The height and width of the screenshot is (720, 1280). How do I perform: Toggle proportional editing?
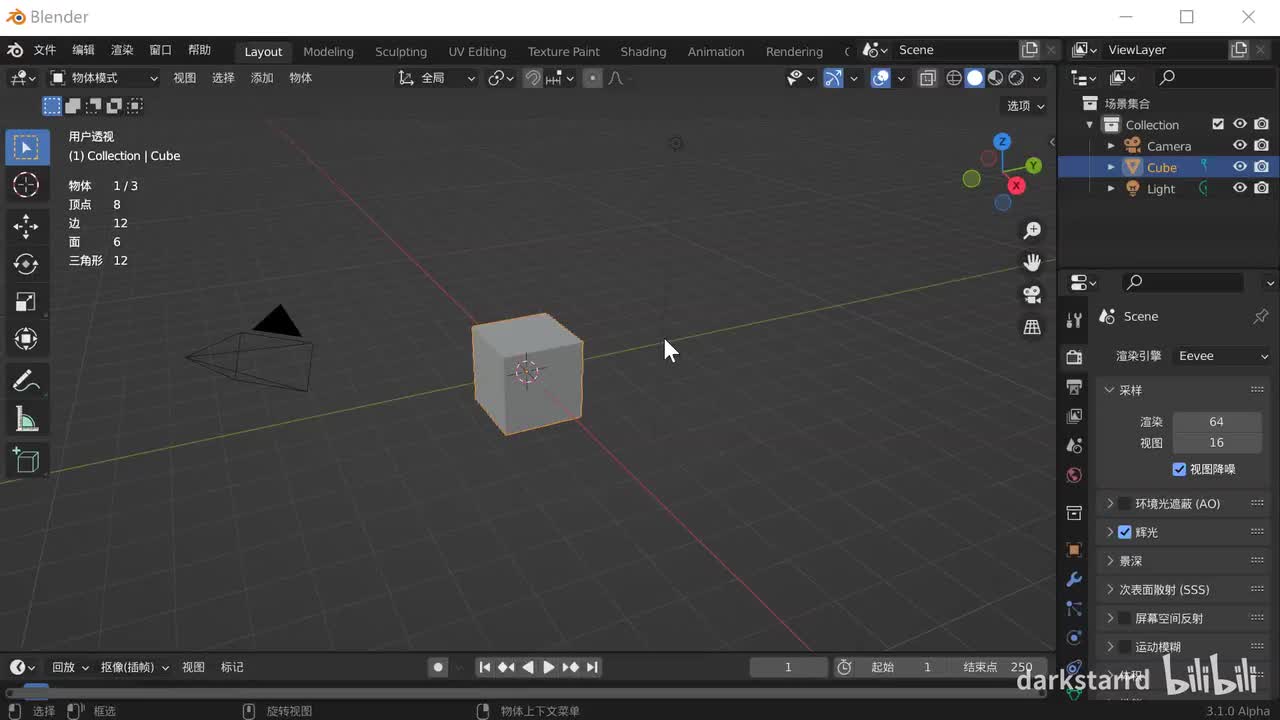click(x=593, y=78)
